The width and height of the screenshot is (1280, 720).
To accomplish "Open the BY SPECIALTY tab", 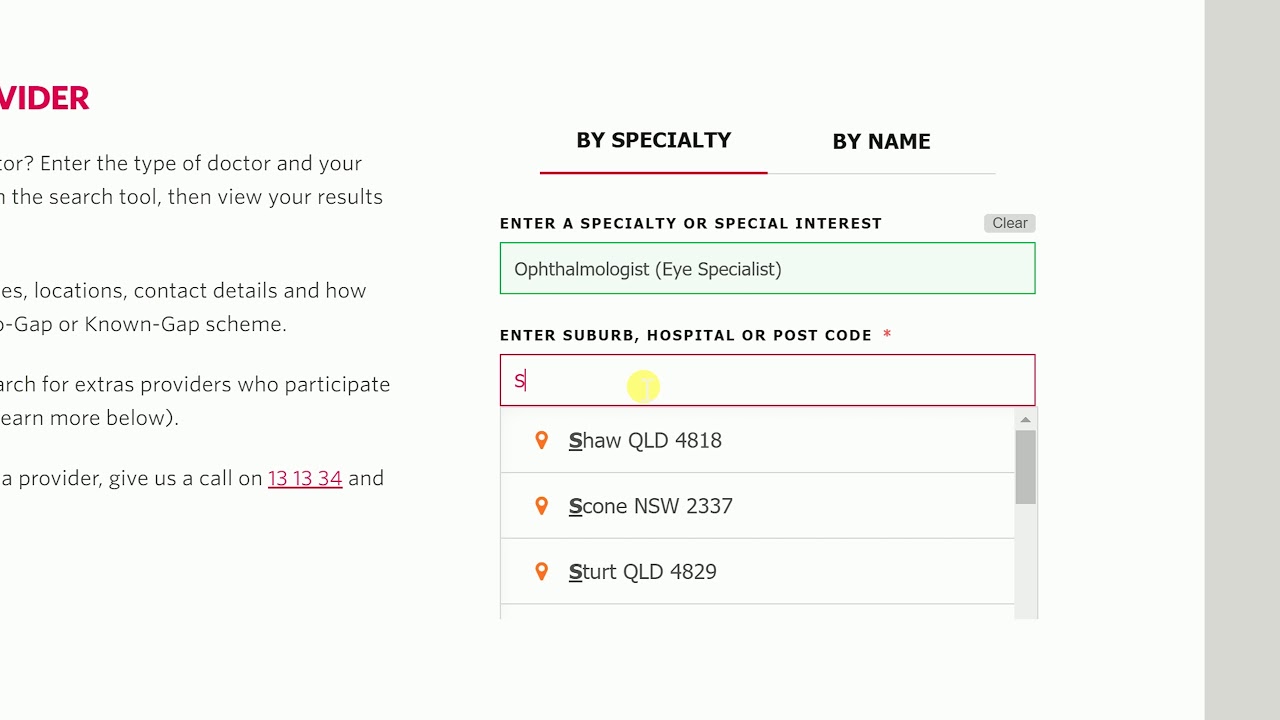I will click(x=653, y=141).
